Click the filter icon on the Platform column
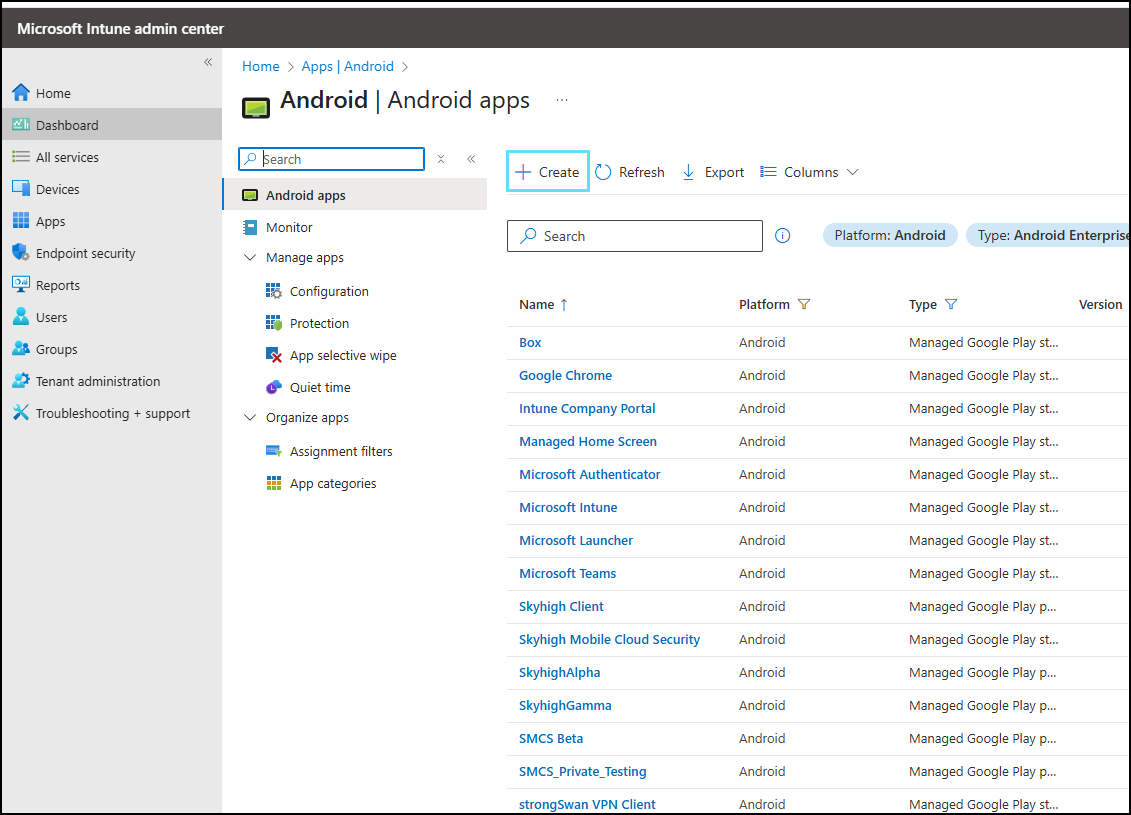The image size is (1131, 815). (x=804, y=304)
